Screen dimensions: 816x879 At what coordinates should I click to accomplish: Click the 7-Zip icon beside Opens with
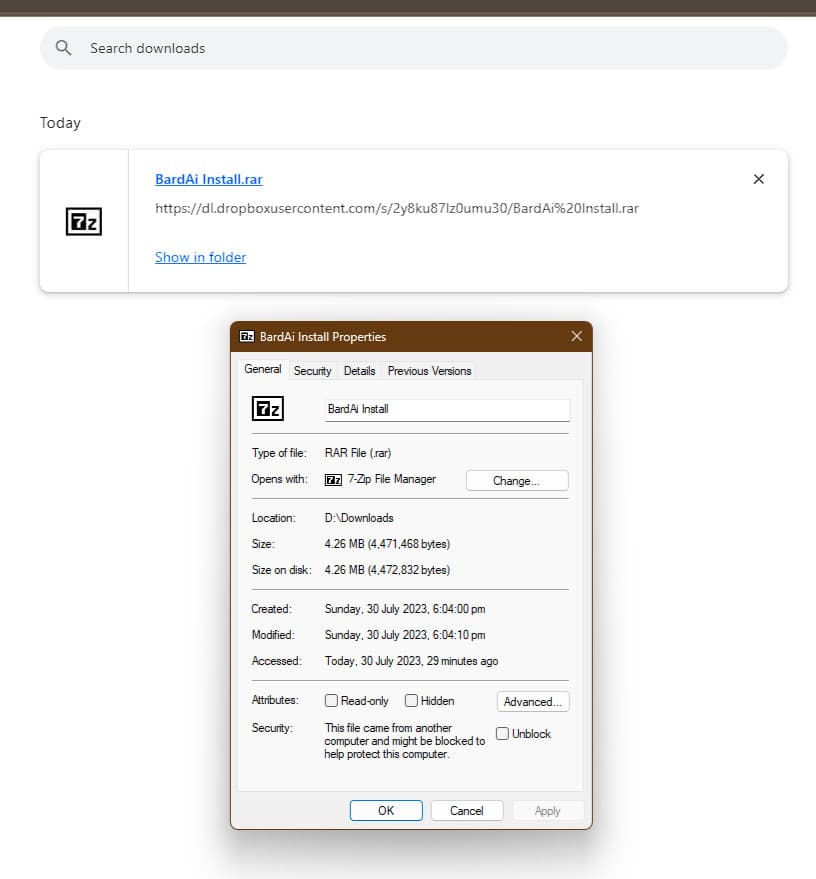333,479
